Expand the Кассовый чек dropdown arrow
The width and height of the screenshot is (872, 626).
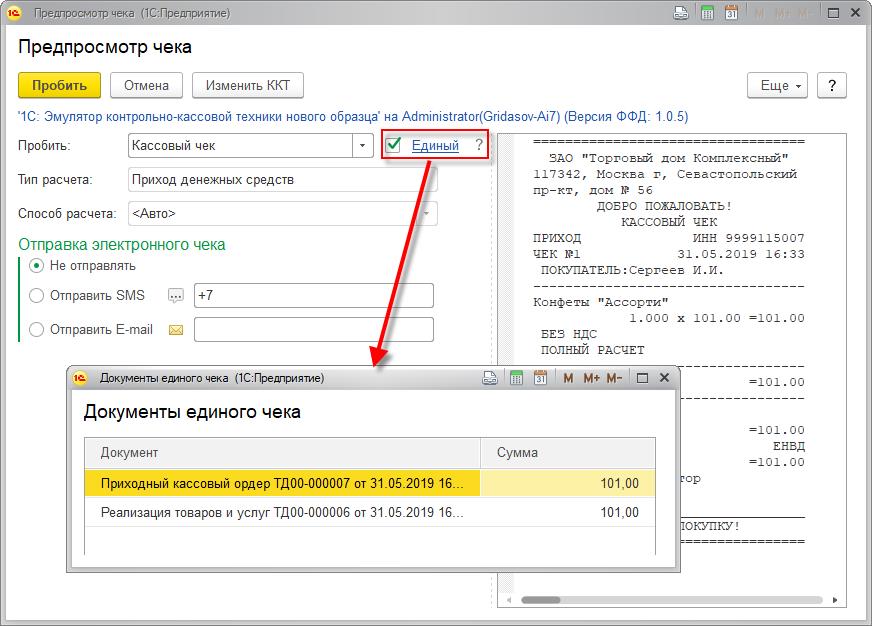362,146
